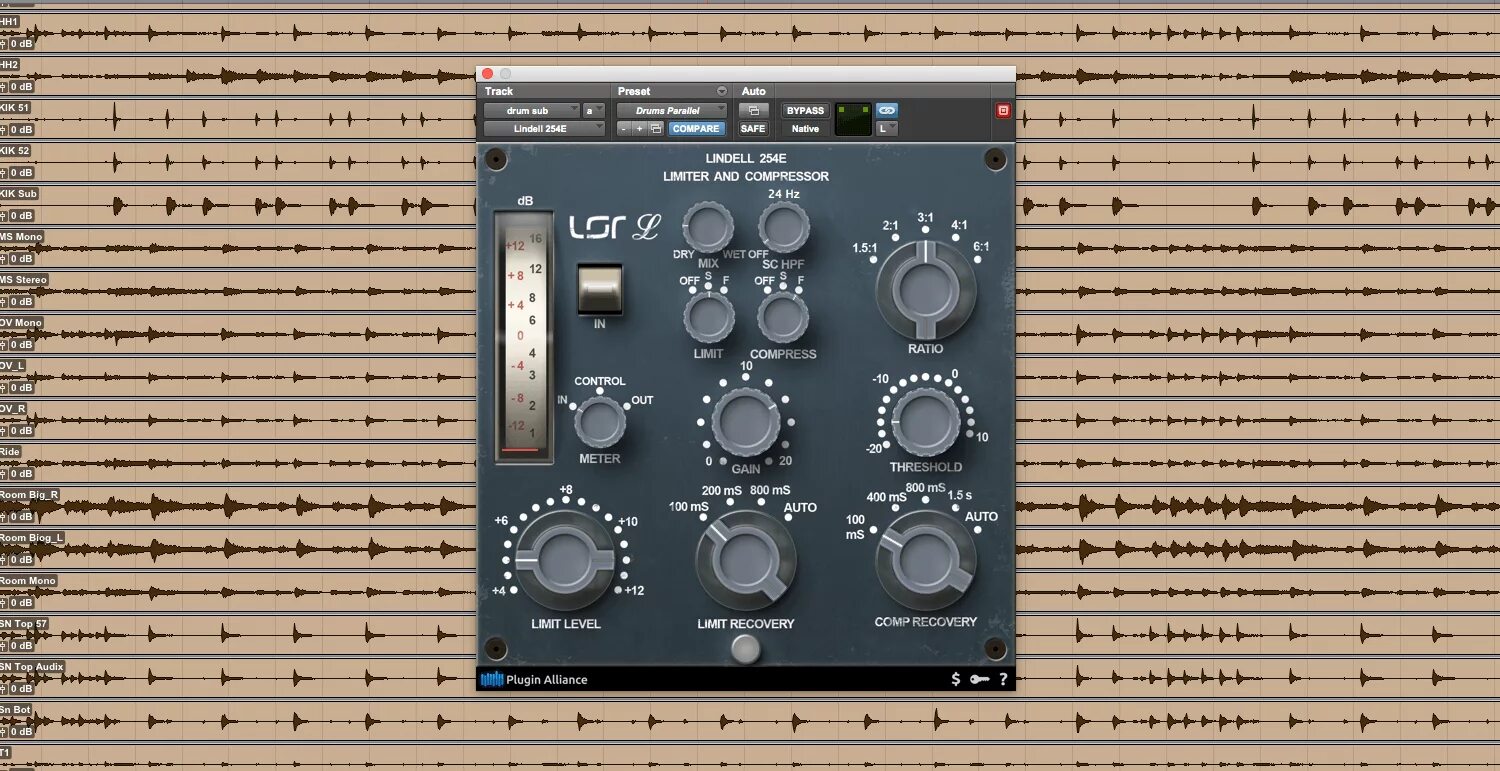
Task: Click the METER control knob
Action: (600, 422)
